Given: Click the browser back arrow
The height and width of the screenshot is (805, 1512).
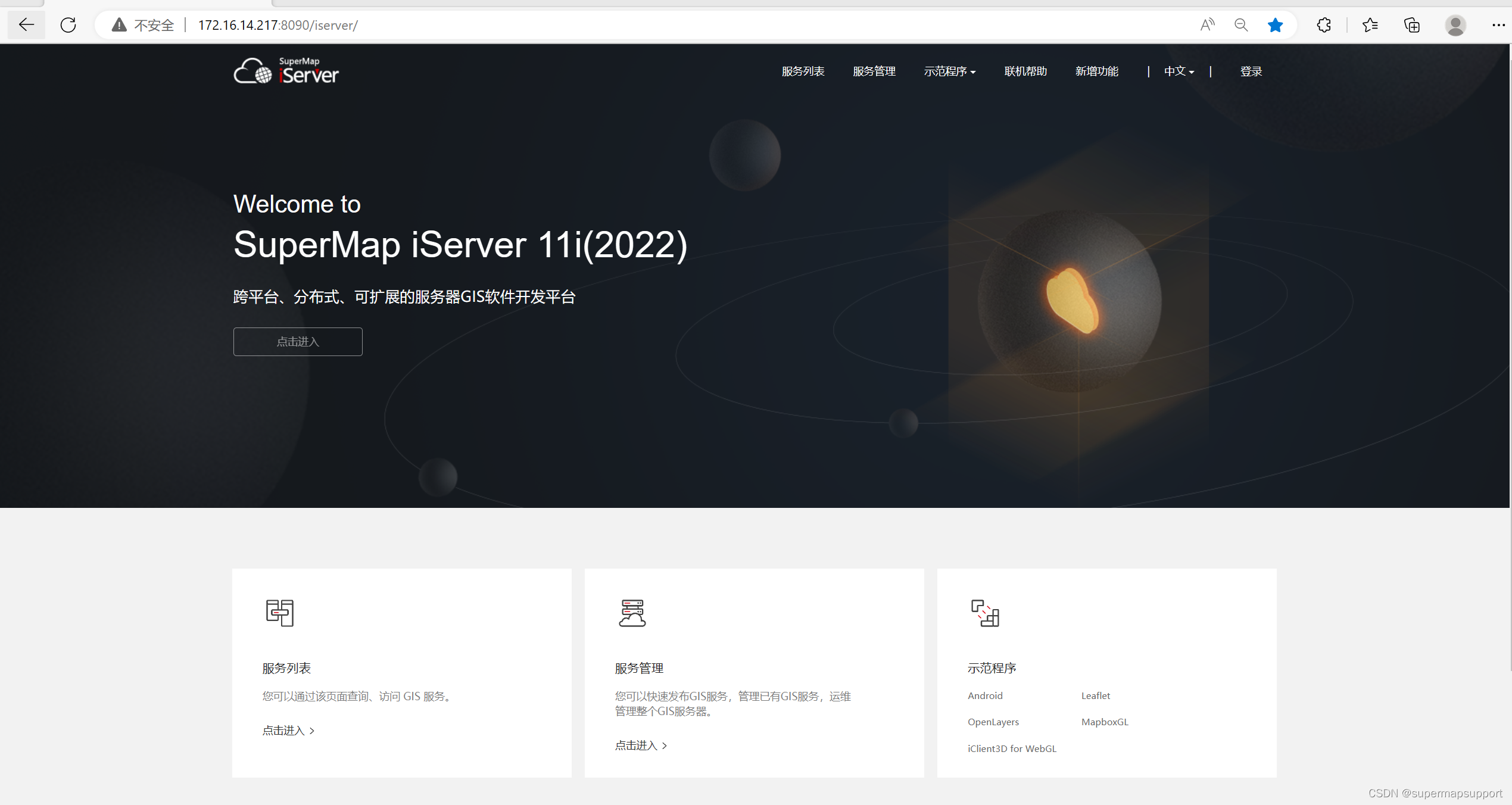Looking at the screenshot, I should coord(26,25).
